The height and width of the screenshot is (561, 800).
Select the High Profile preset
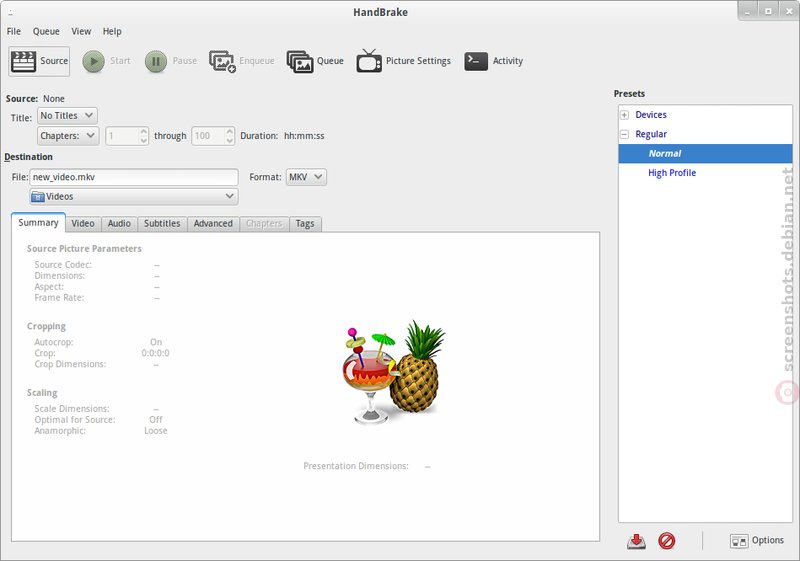[705, 173]
